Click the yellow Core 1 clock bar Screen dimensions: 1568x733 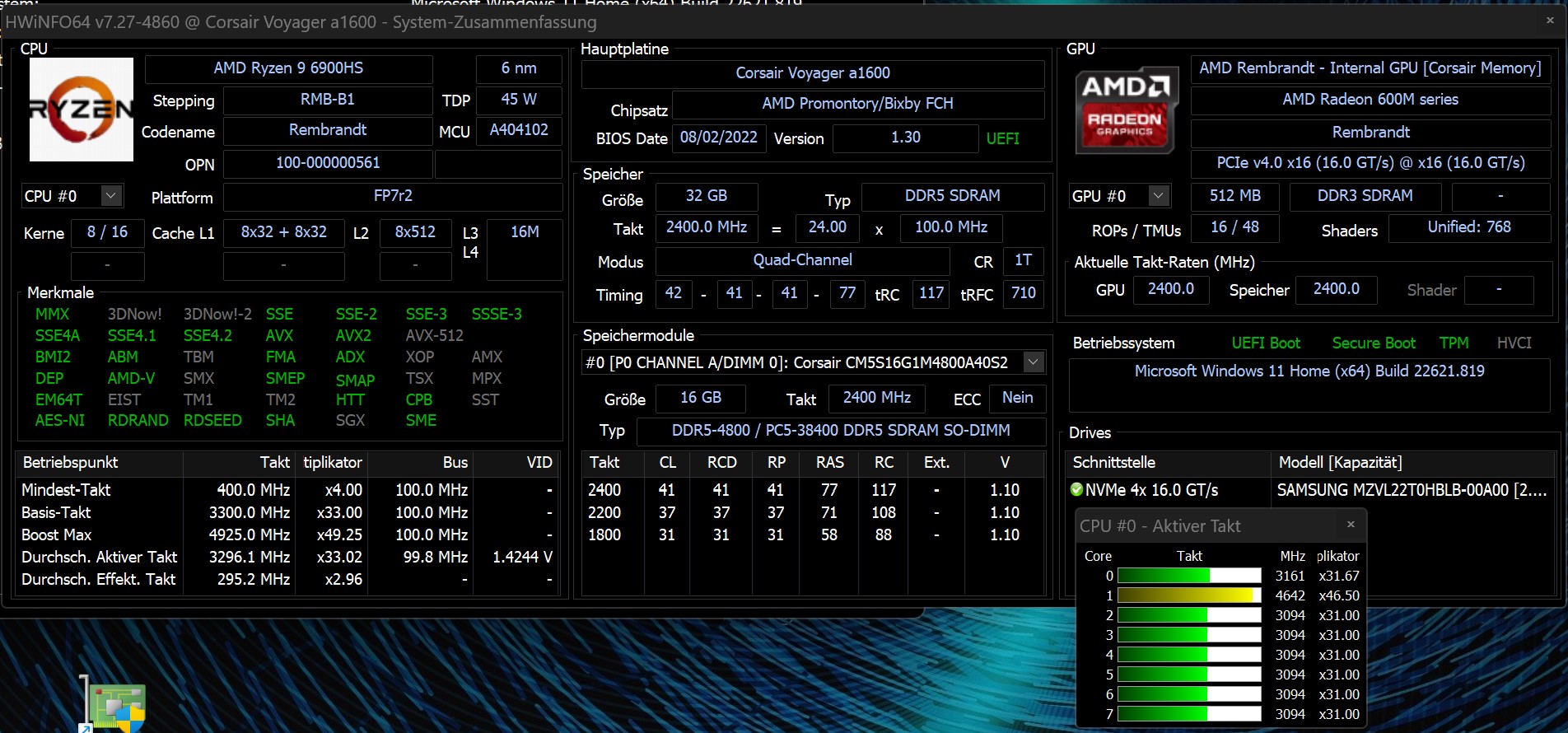pyautogui.click(x=1188, y=595)
